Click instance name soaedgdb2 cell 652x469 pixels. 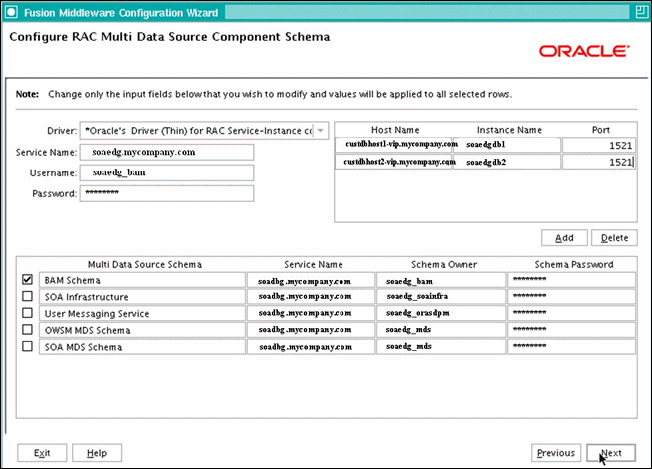506,162
